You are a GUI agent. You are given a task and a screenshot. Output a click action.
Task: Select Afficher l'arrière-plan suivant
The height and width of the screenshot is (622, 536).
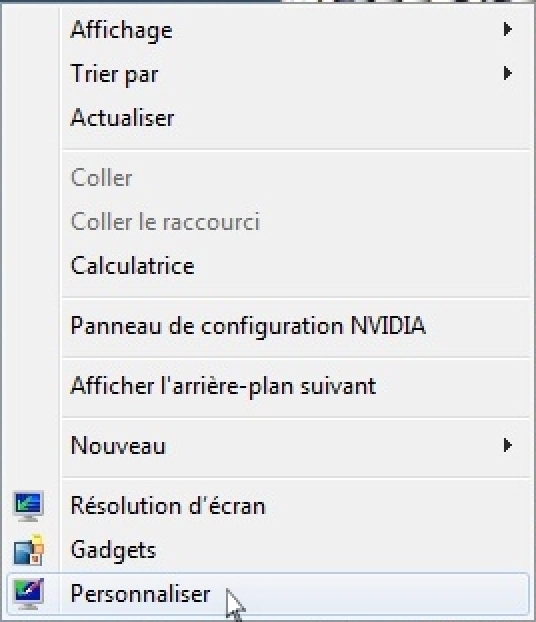(x=223, y=386)
